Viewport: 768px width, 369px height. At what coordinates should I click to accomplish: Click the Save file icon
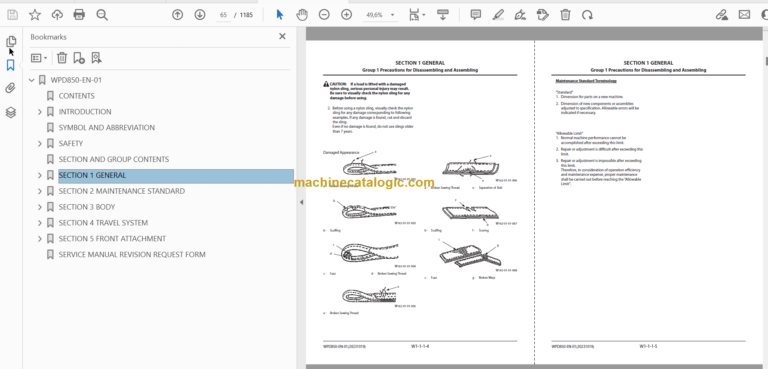12,15
